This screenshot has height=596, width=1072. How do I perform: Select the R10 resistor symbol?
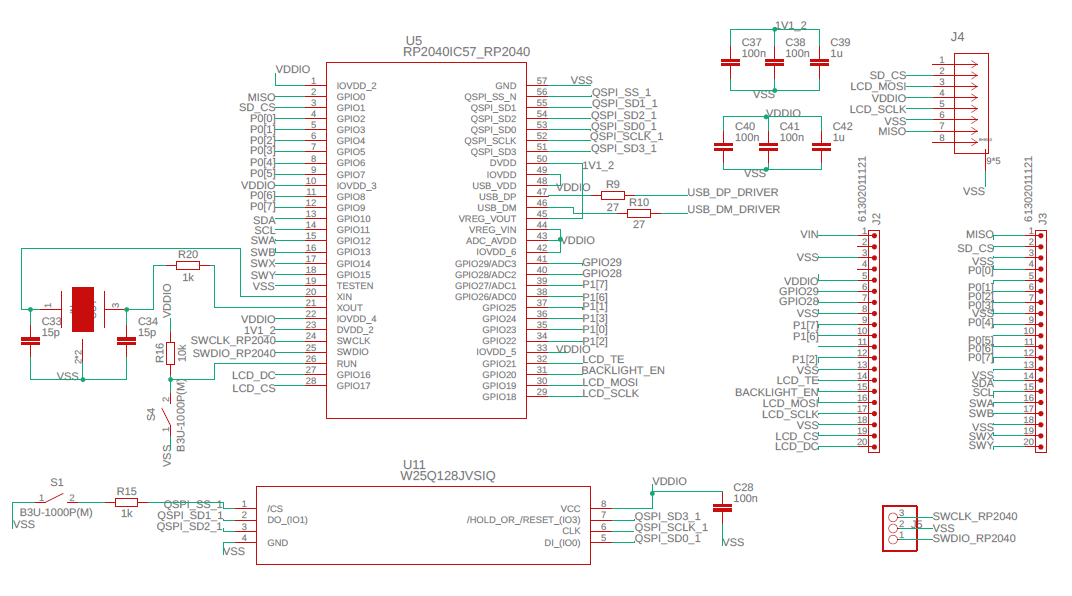pyautogui.click(x=639, y=213)
